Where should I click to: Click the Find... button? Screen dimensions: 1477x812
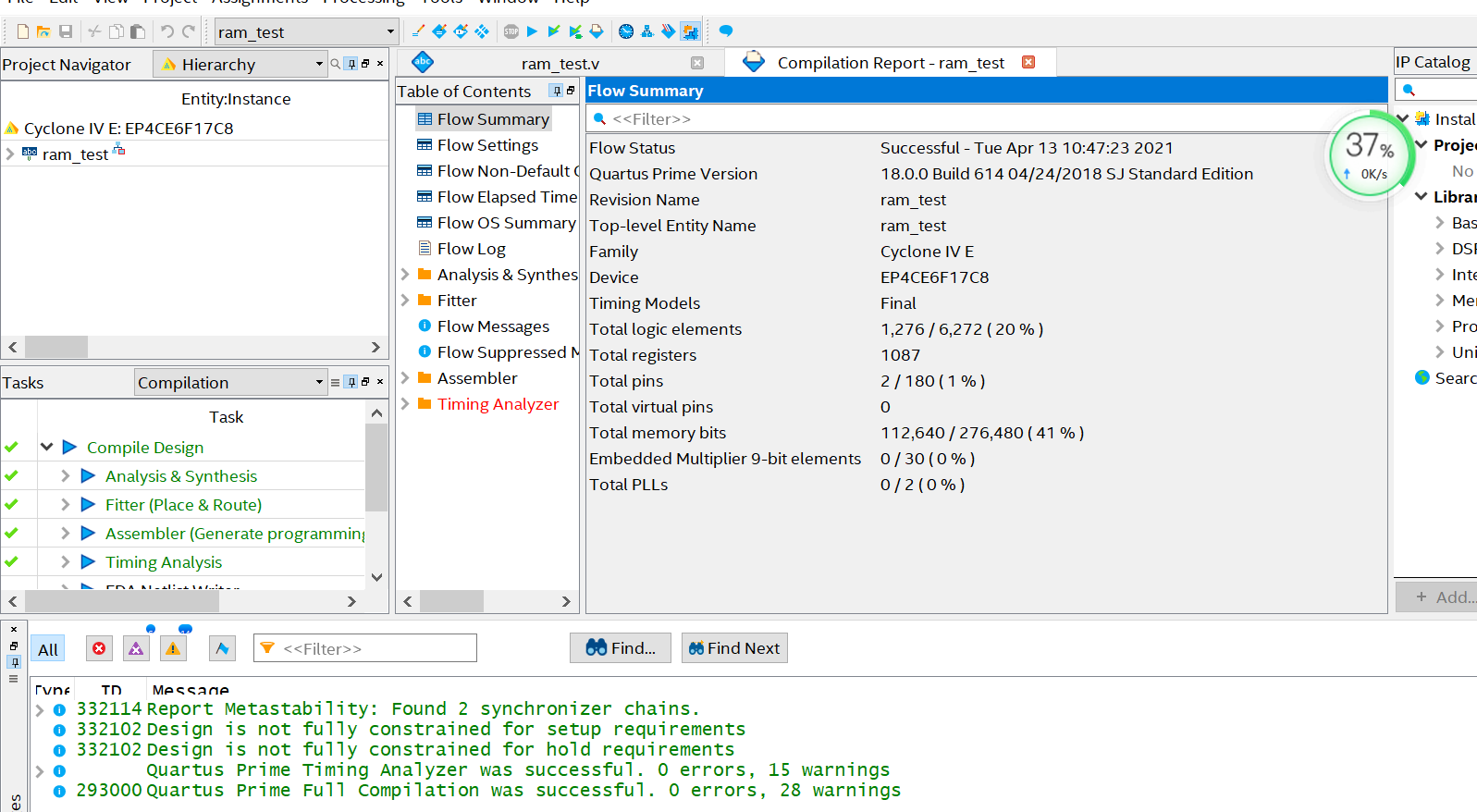[621, 647]
